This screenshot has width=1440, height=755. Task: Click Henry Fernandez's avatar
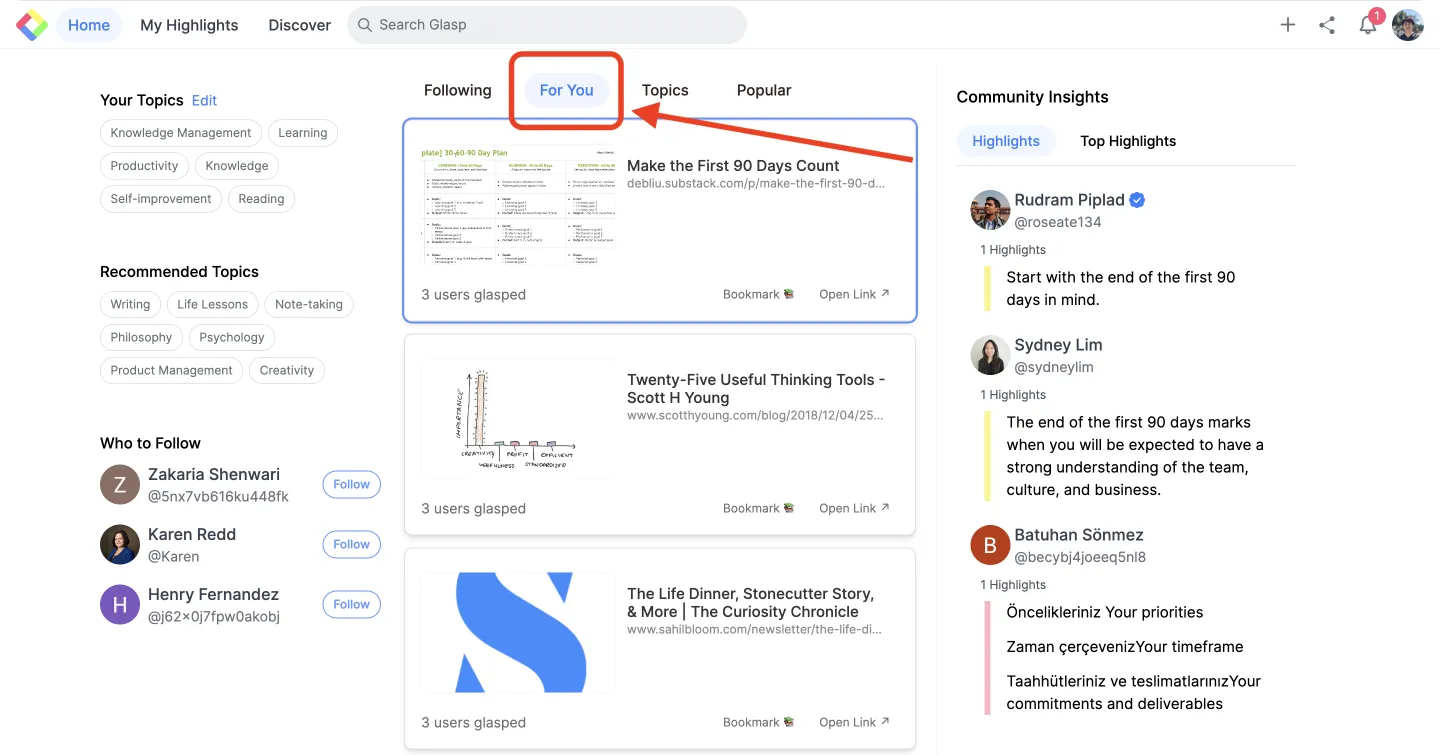pos(120,604)
